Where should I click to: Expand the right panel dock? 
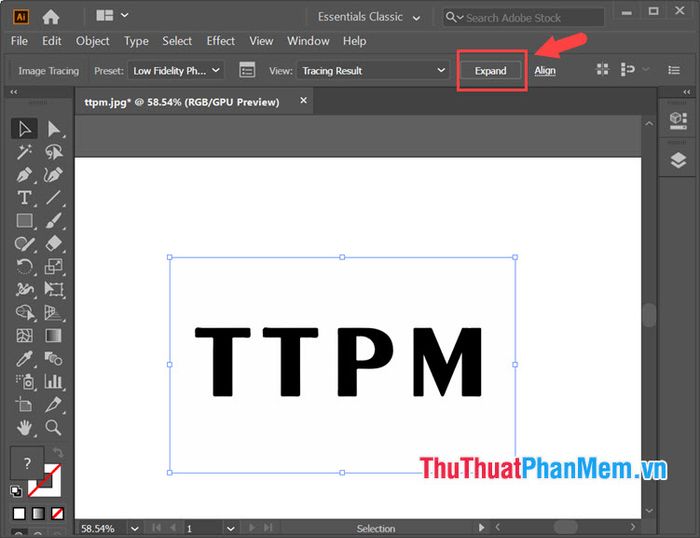pos(687,92)
